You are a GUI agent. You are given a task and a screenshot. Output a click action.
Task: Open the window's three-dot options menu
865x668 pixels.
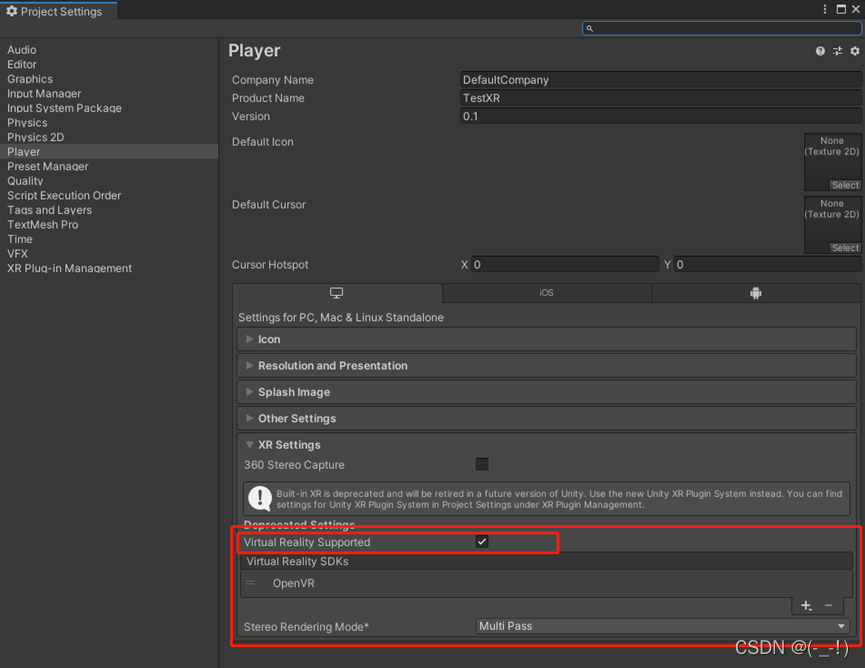tap(826, 9)
